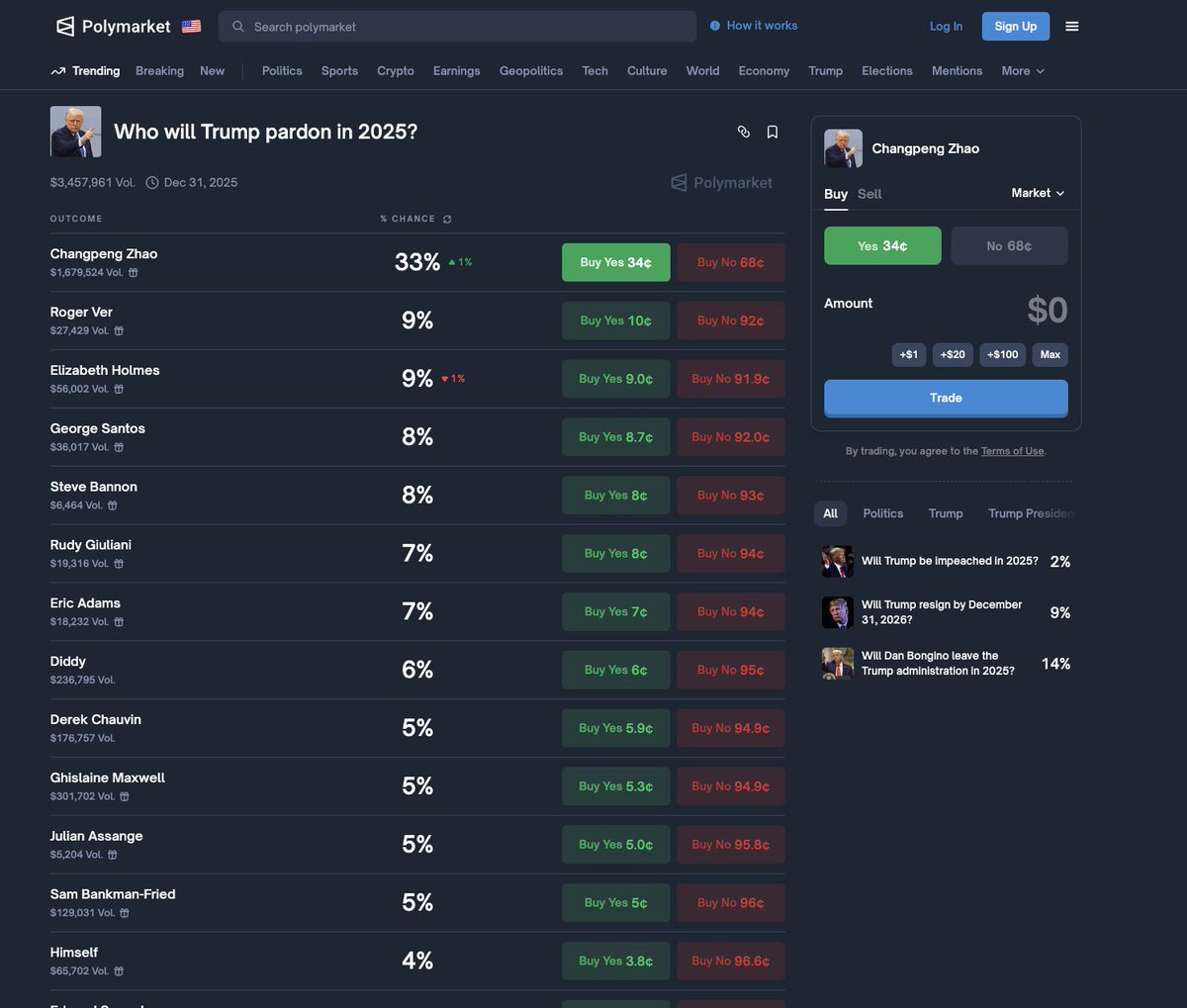The height and width of the screenshot is (1008, 1187).
Task: Click Buy Yes 5¢ for Sam Bankman-Fried
Action: [x=616, y=902]
